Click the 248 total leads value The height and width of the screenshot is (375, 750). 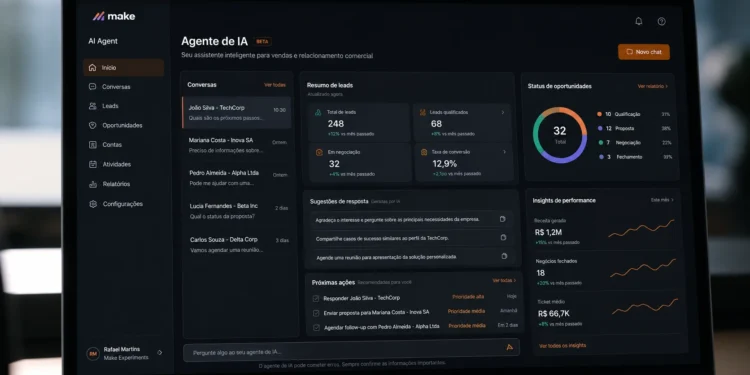(x=336, y=124)
